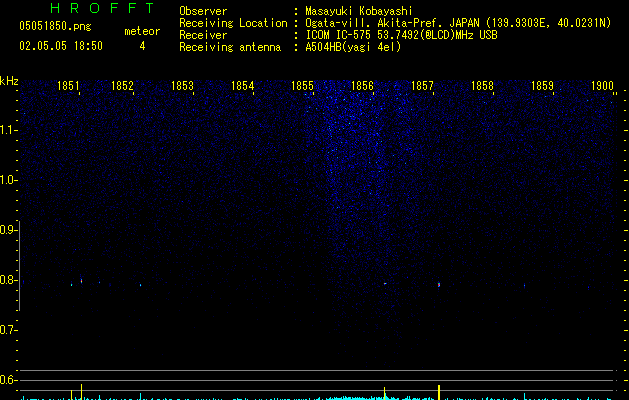Click the 1853 time axis label

pyautogui.click(x=182, y=86)
